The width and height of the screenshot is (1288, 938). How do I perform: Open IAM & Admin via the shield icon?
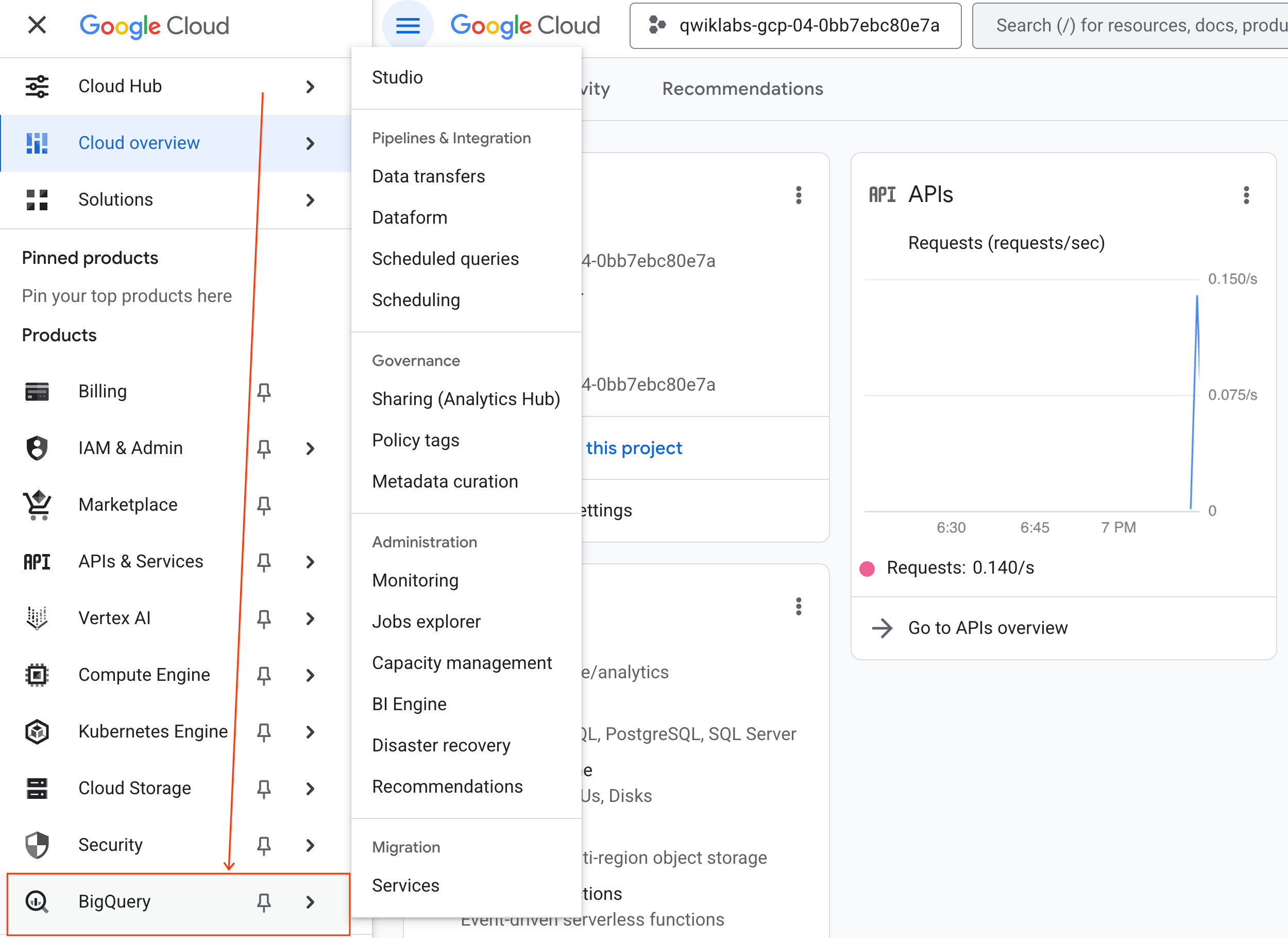tap(37, 448)
